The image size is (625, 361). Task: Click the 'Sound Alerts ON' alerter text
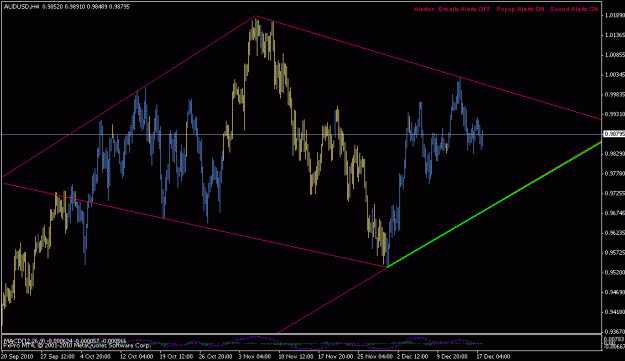pos(574,9)
